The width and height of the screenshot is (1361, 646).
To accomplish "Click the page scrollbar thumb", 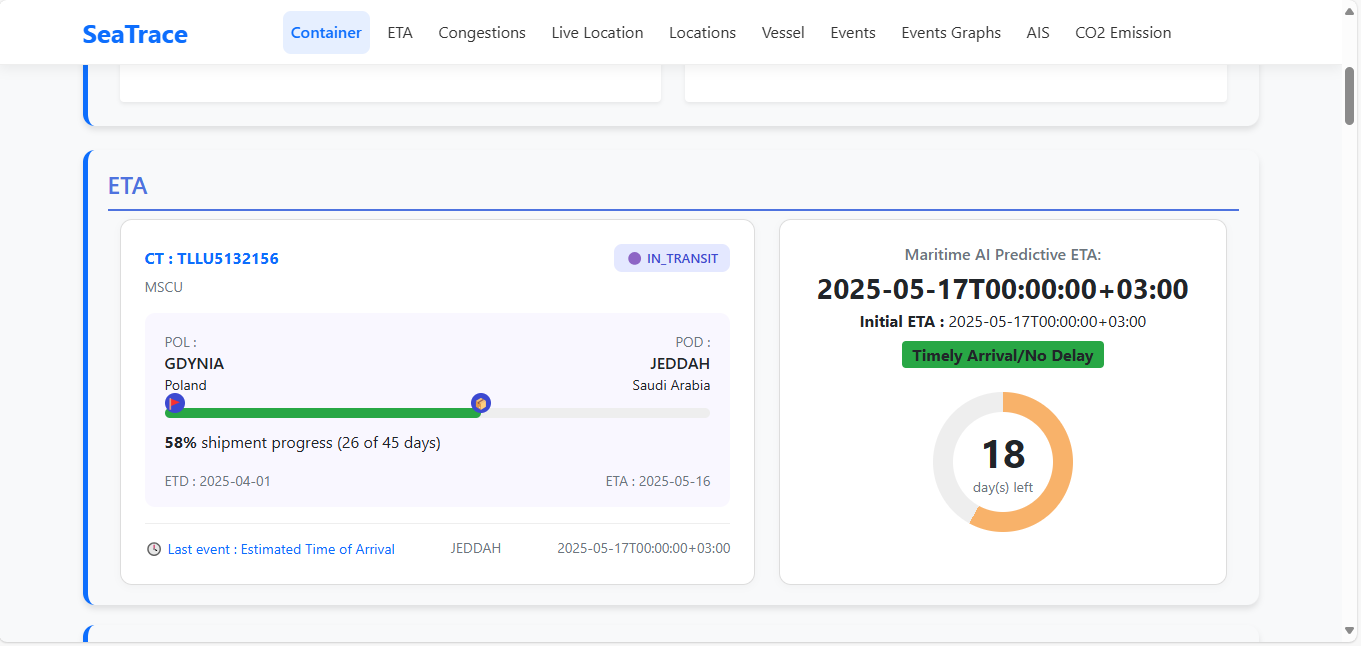I will [1351, 96].
